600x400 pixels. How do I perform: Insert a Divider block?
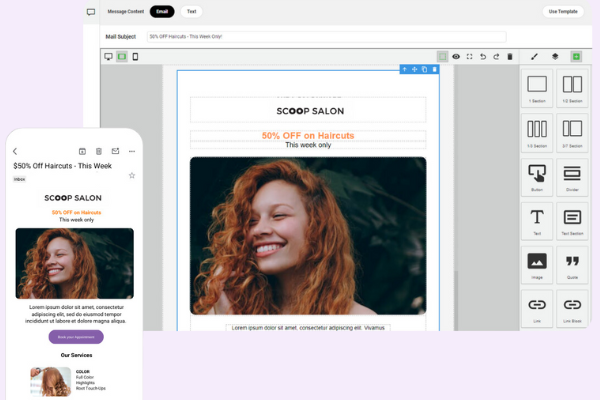point(572,176)
